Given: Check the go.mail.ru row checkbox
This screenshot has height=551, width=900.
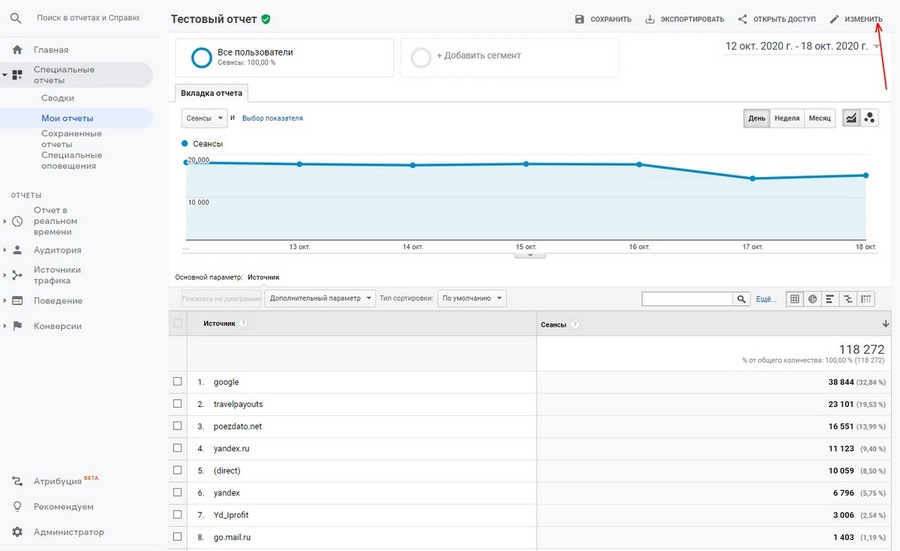Looking at the screenshot, I should click(x=177, y=536).
